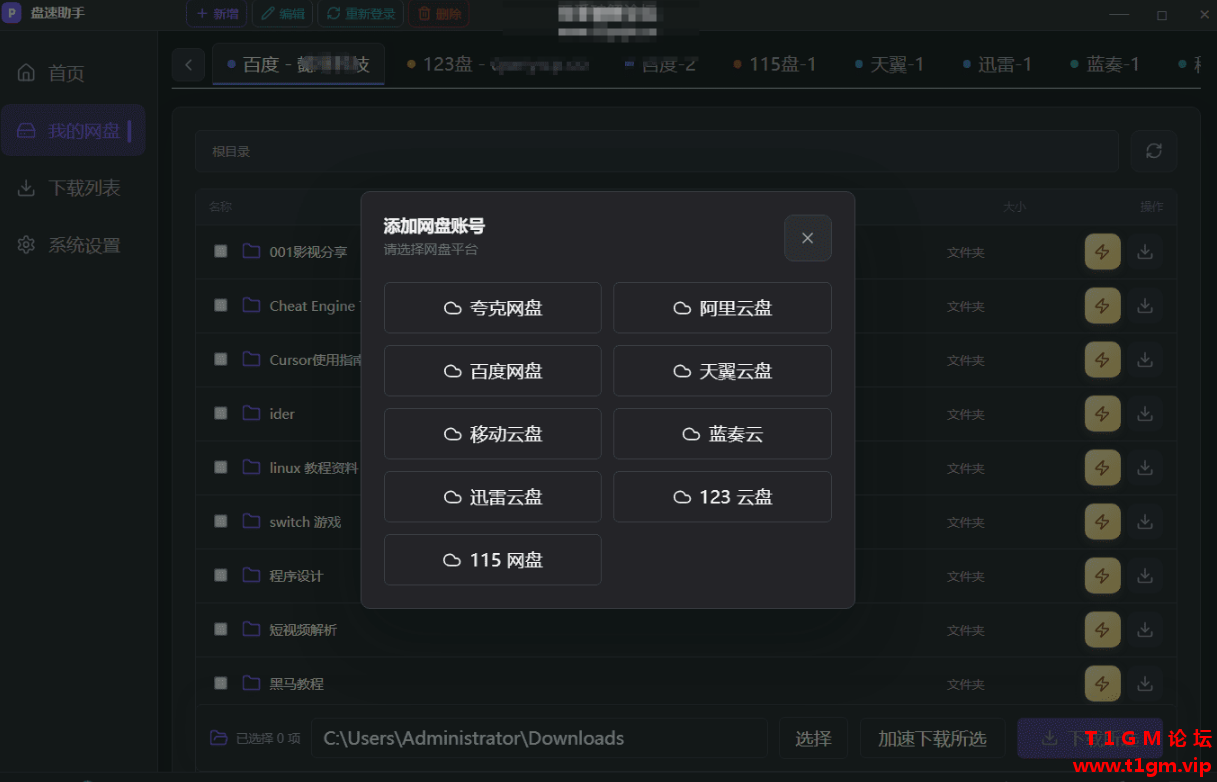
Task: Switch to the 天翼-1 account tab
Action: 889,64
